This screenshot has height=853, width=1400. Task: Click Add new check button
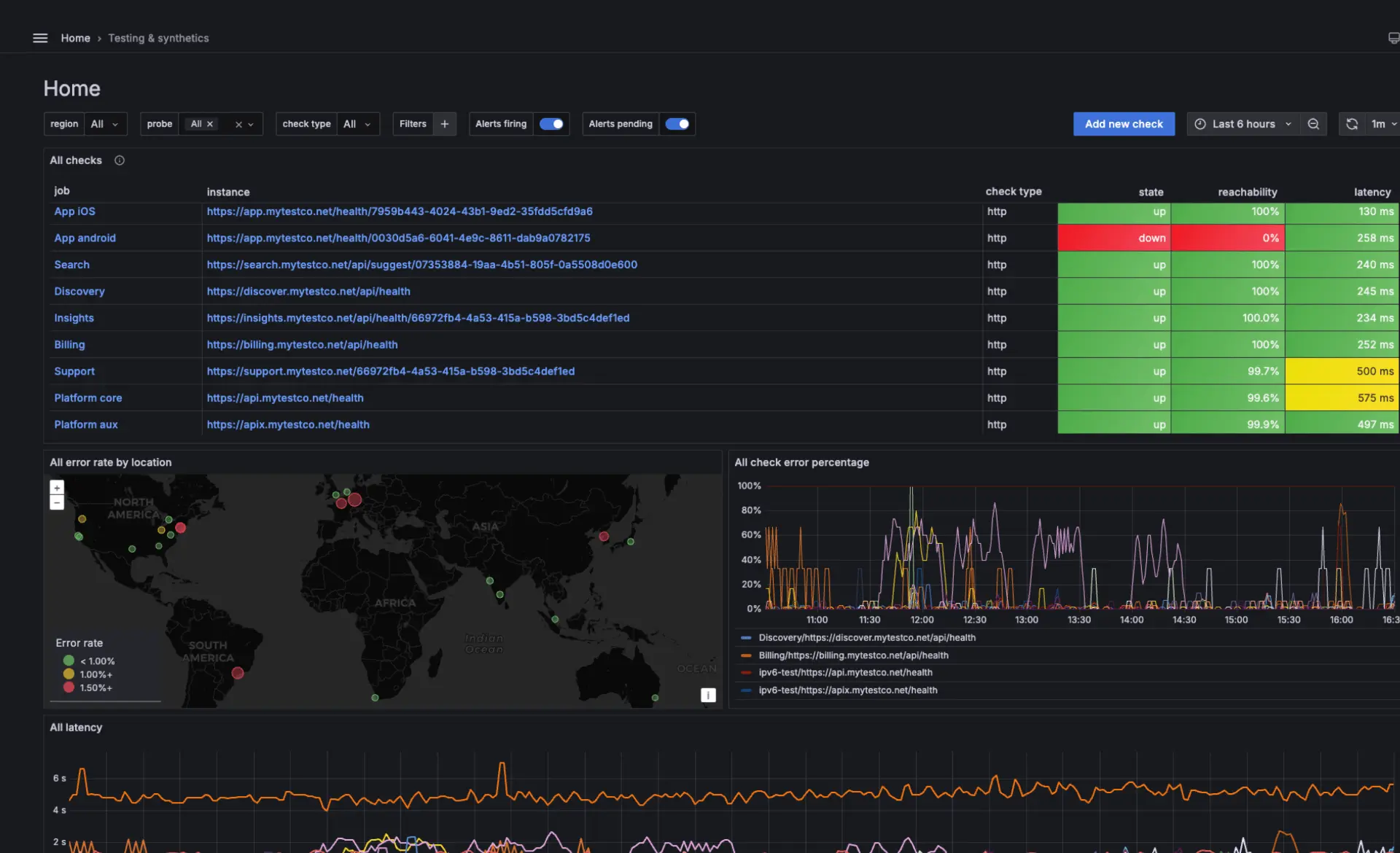coord(1124,124)
